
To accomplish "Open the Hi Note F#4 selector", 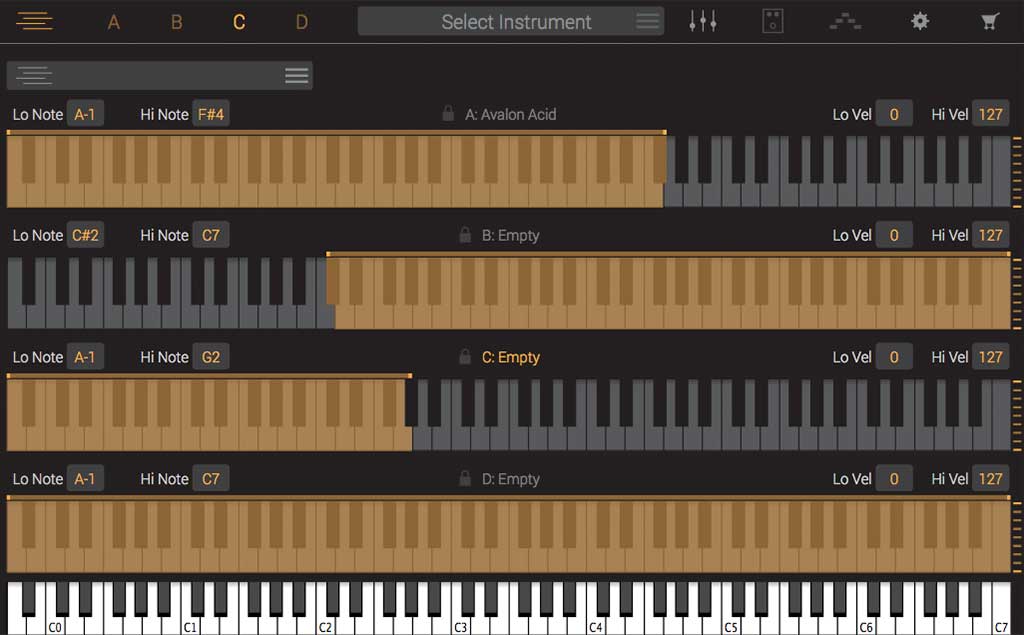I will (211, 114).
